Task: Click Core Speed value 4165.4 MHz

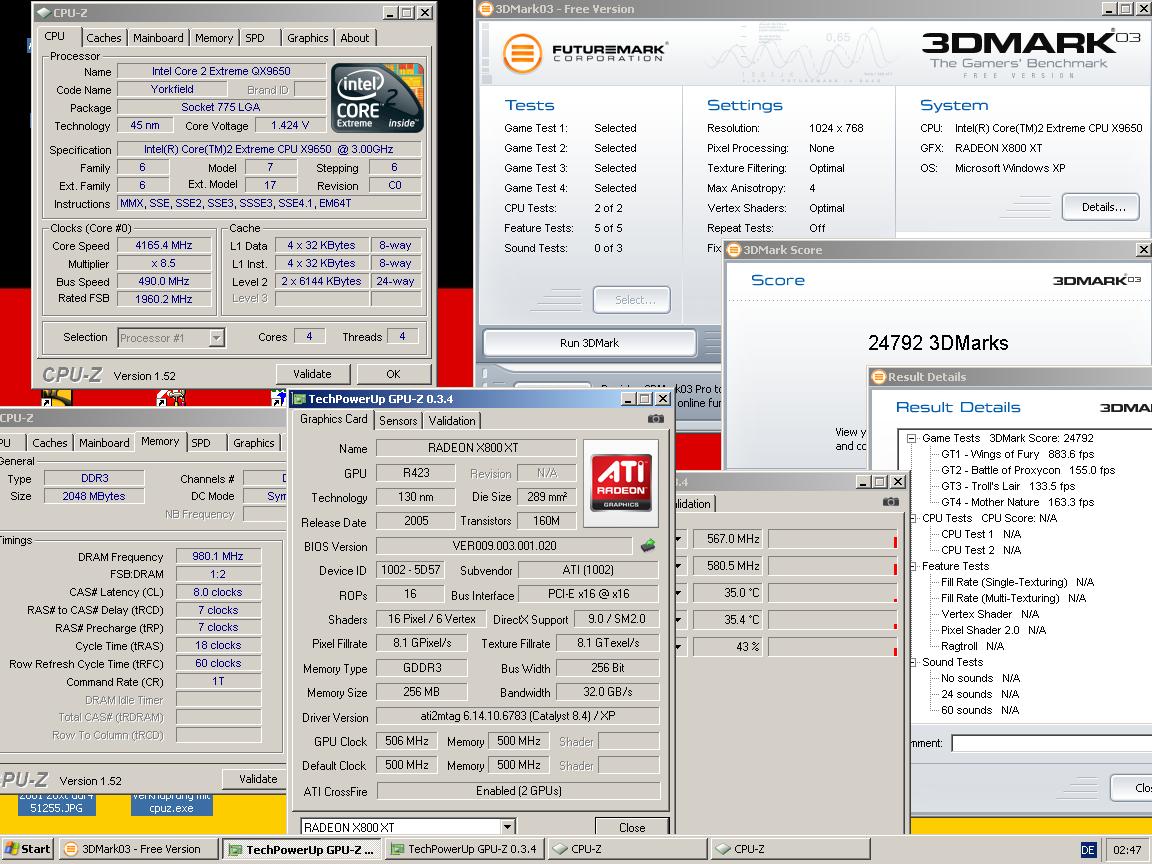Action: pyautogui.click(x=164, y=245)
